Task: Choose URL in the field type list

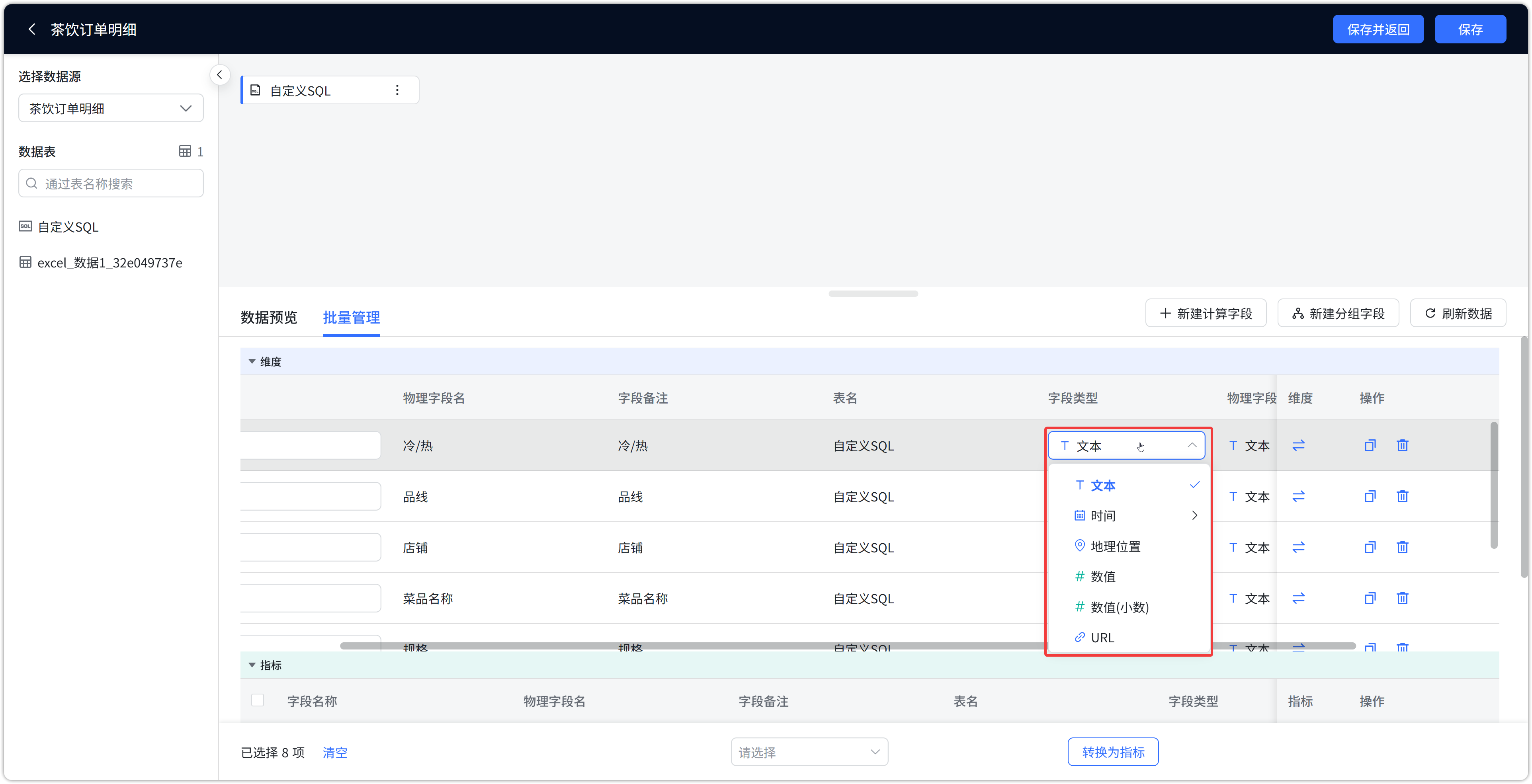Action: click(1129, 637)
